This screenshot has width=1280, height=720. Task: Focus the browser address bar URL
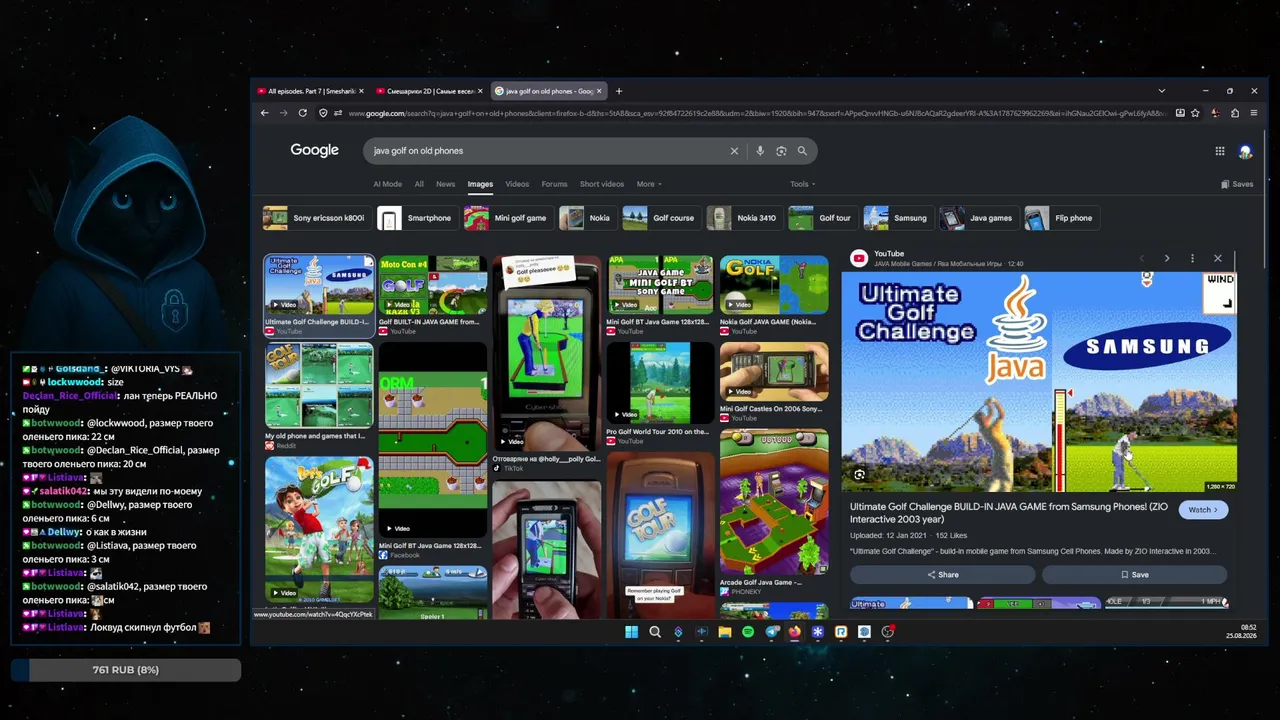click(x=758, y=113)
